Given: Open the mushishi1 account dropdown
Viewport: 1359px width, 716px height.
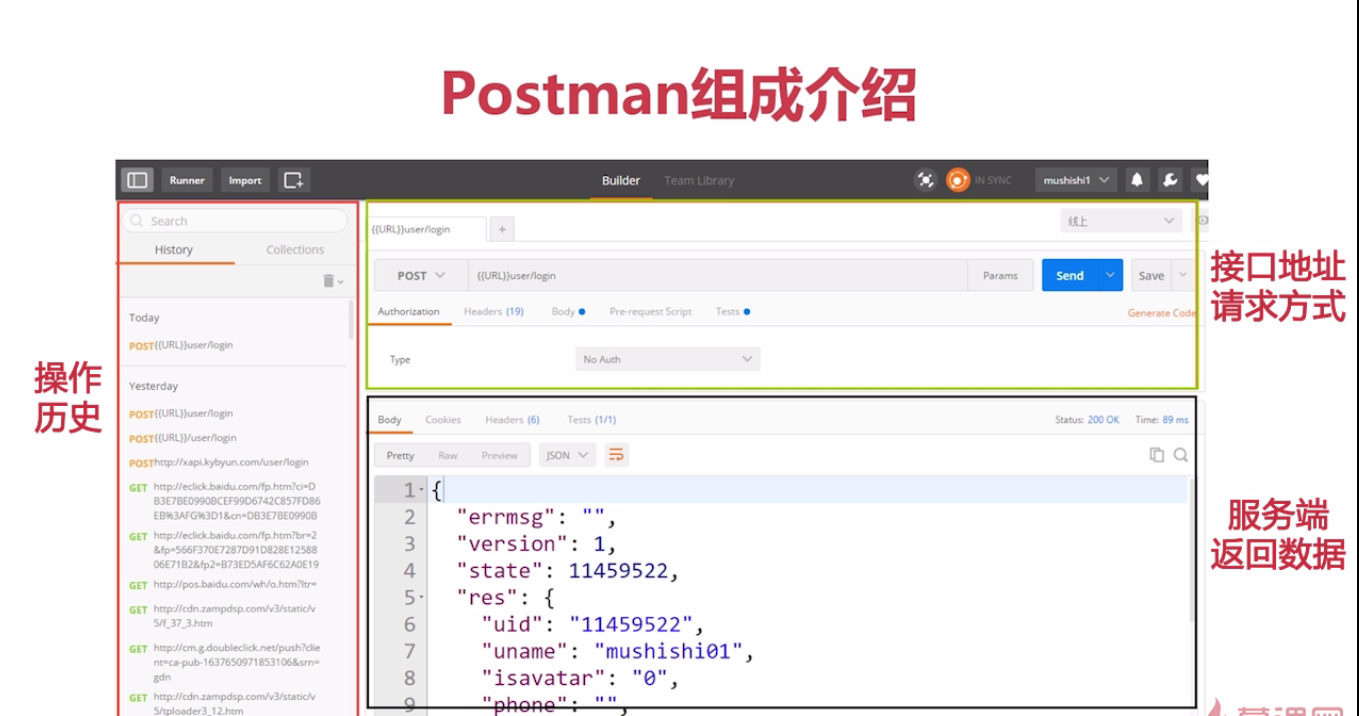Looking at the screenshot, I should [x=1076, y=180].
